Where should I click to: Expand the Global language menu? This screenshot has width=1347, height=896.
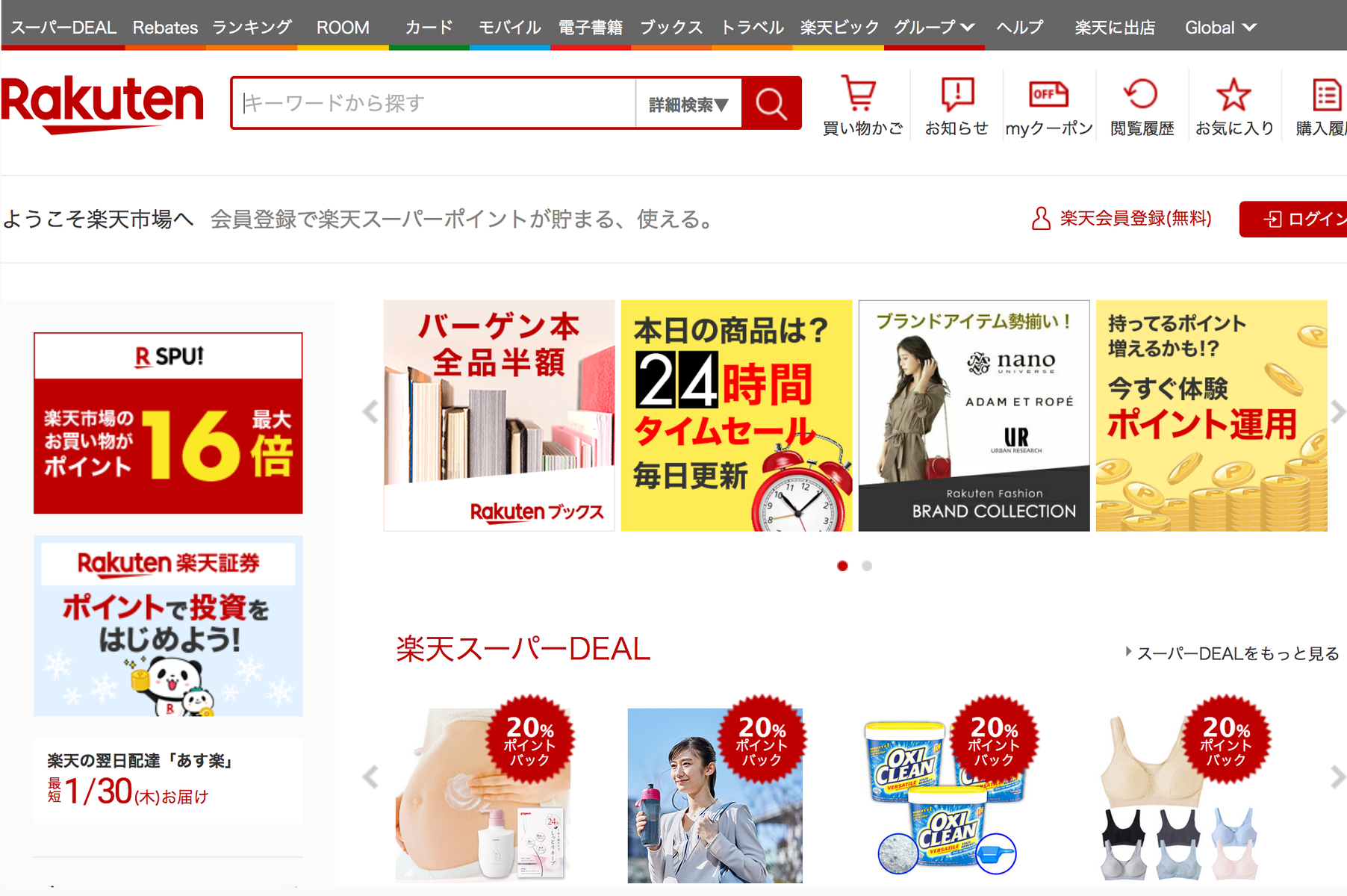coord(1220,28)
